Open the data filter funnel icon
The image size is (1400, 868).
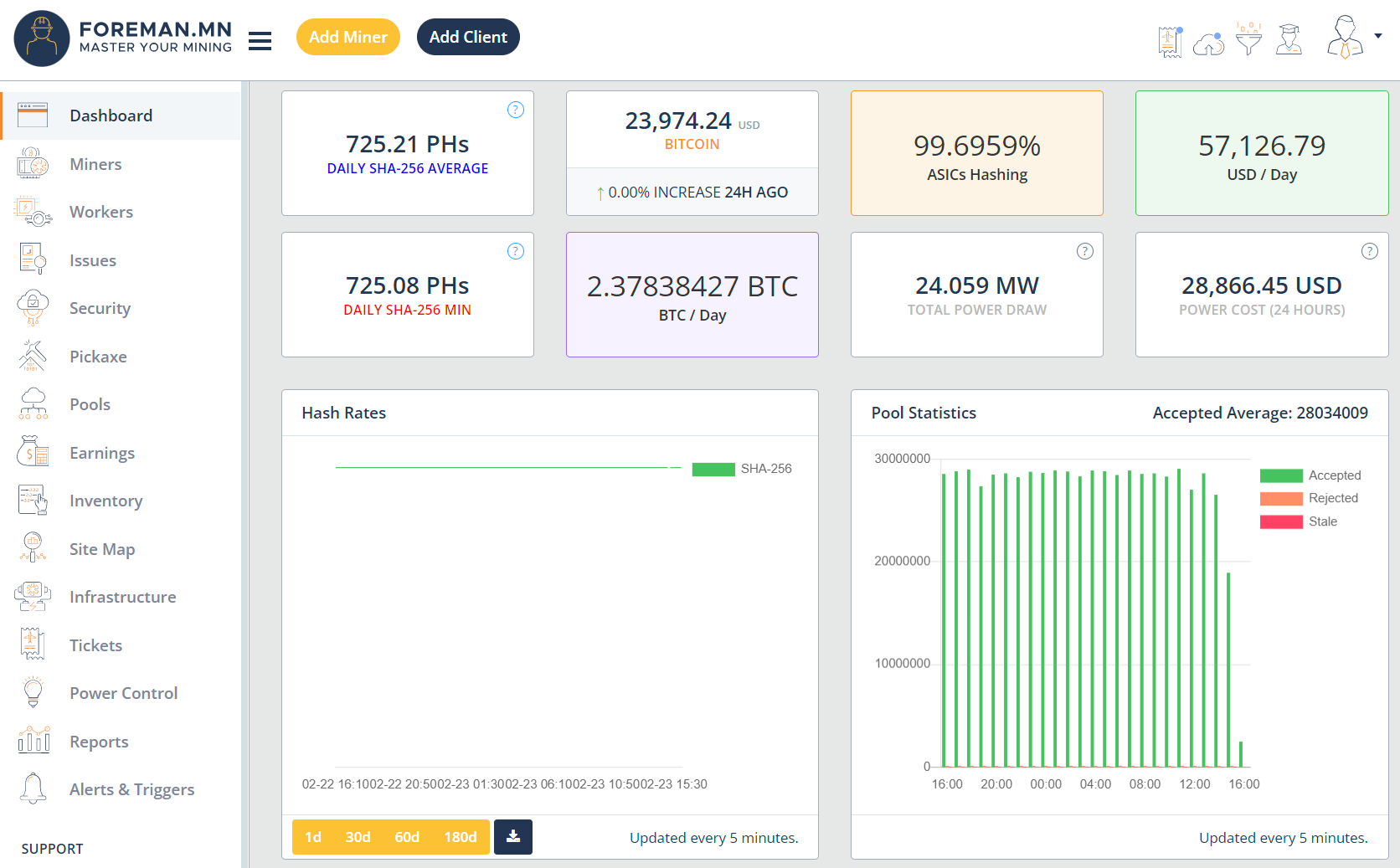click(x=1248, y=37)
